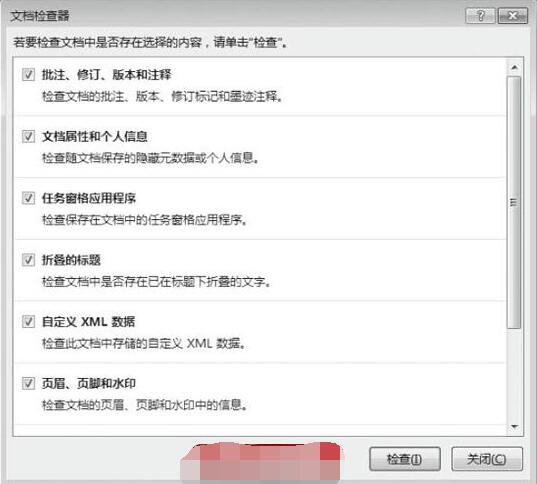Viewport: 537px width, 484px height.
Task: Click the help question mark icon
Action: (x=480, y=16)
